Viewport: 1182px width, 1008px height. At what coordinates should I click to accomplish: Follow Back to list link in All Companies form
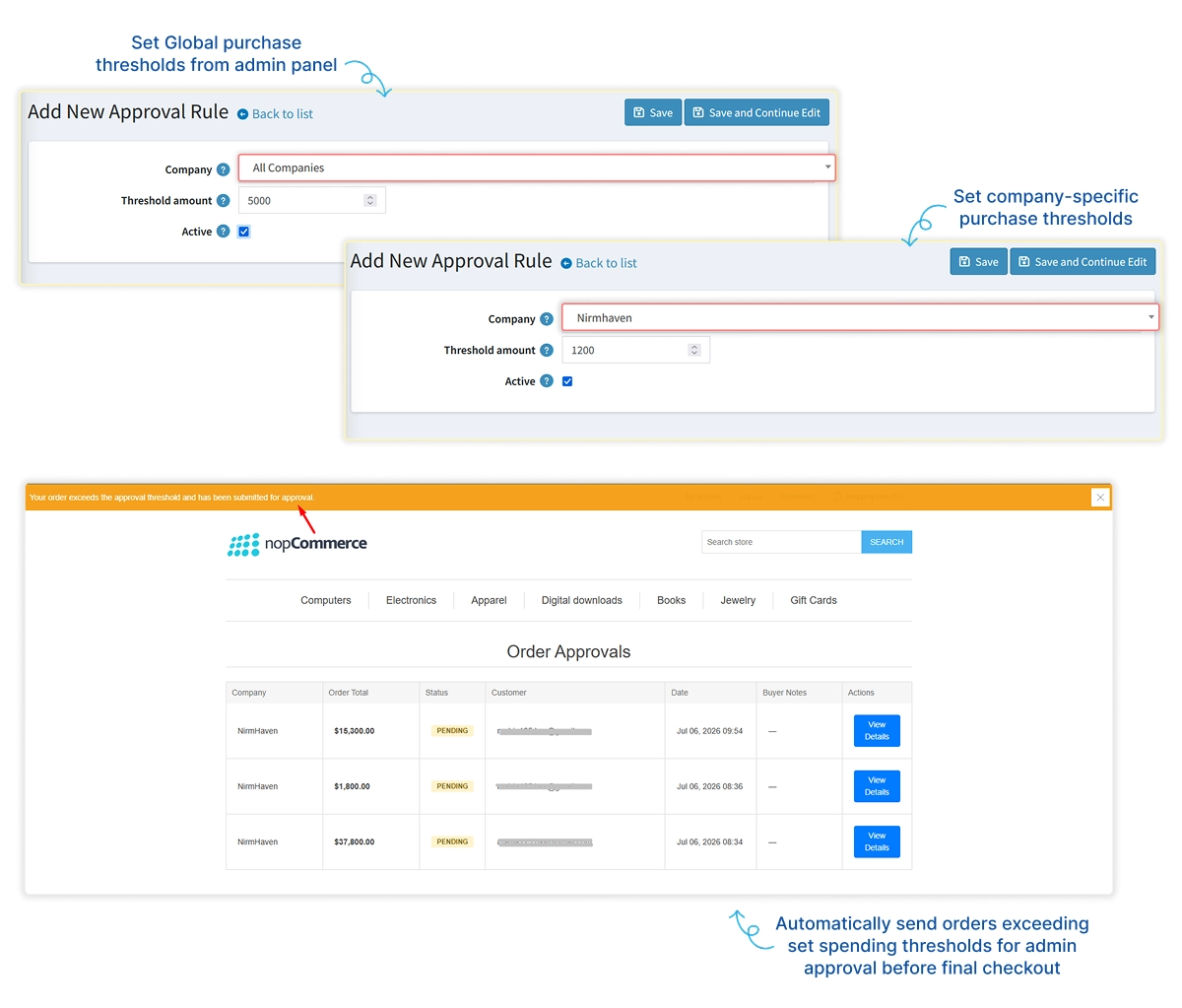tap(275, 114)
